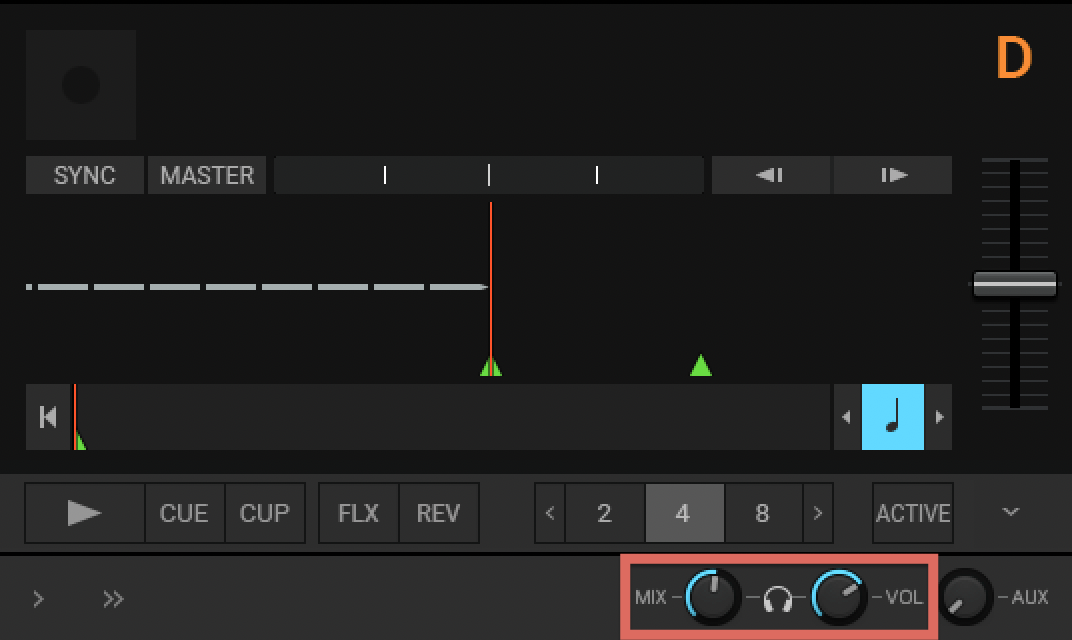Toggle SYNC on deck D
The width and height of the screenshot is (1072, 640).
pos(84,175)
